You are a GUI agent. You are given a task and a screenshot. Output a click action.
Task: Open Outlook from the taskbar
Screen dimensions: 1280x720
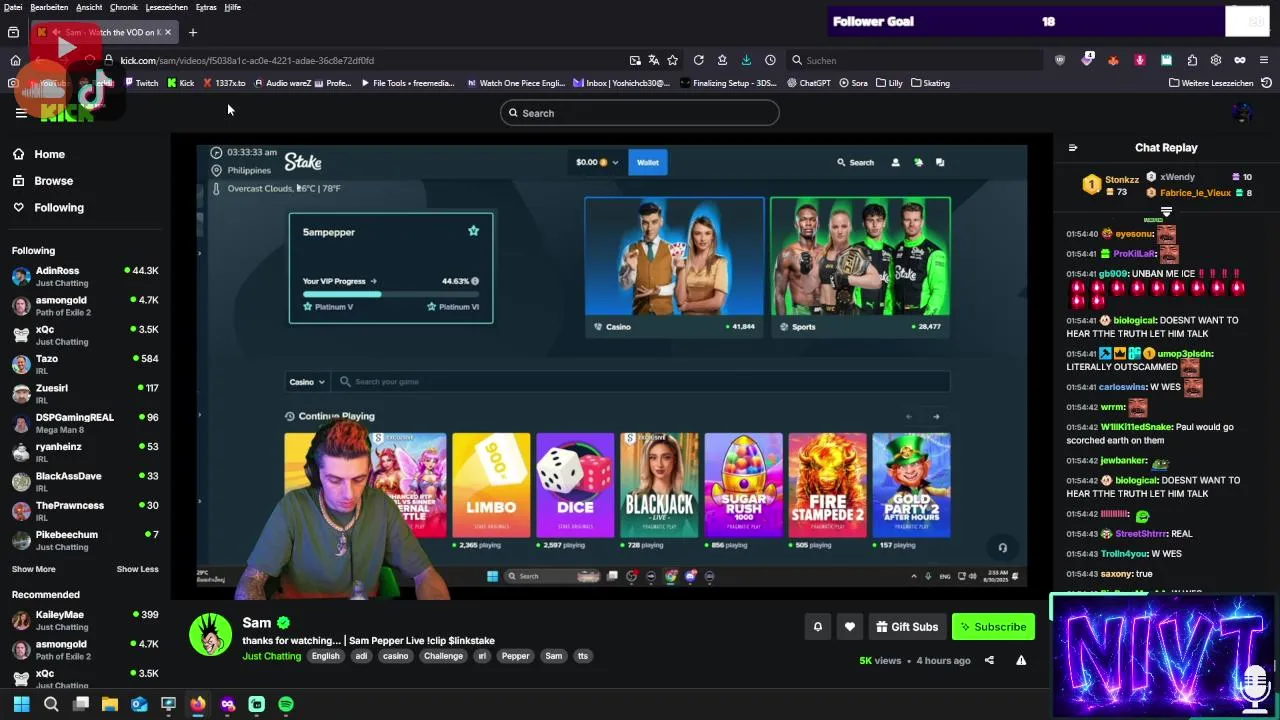pos(139,704)
